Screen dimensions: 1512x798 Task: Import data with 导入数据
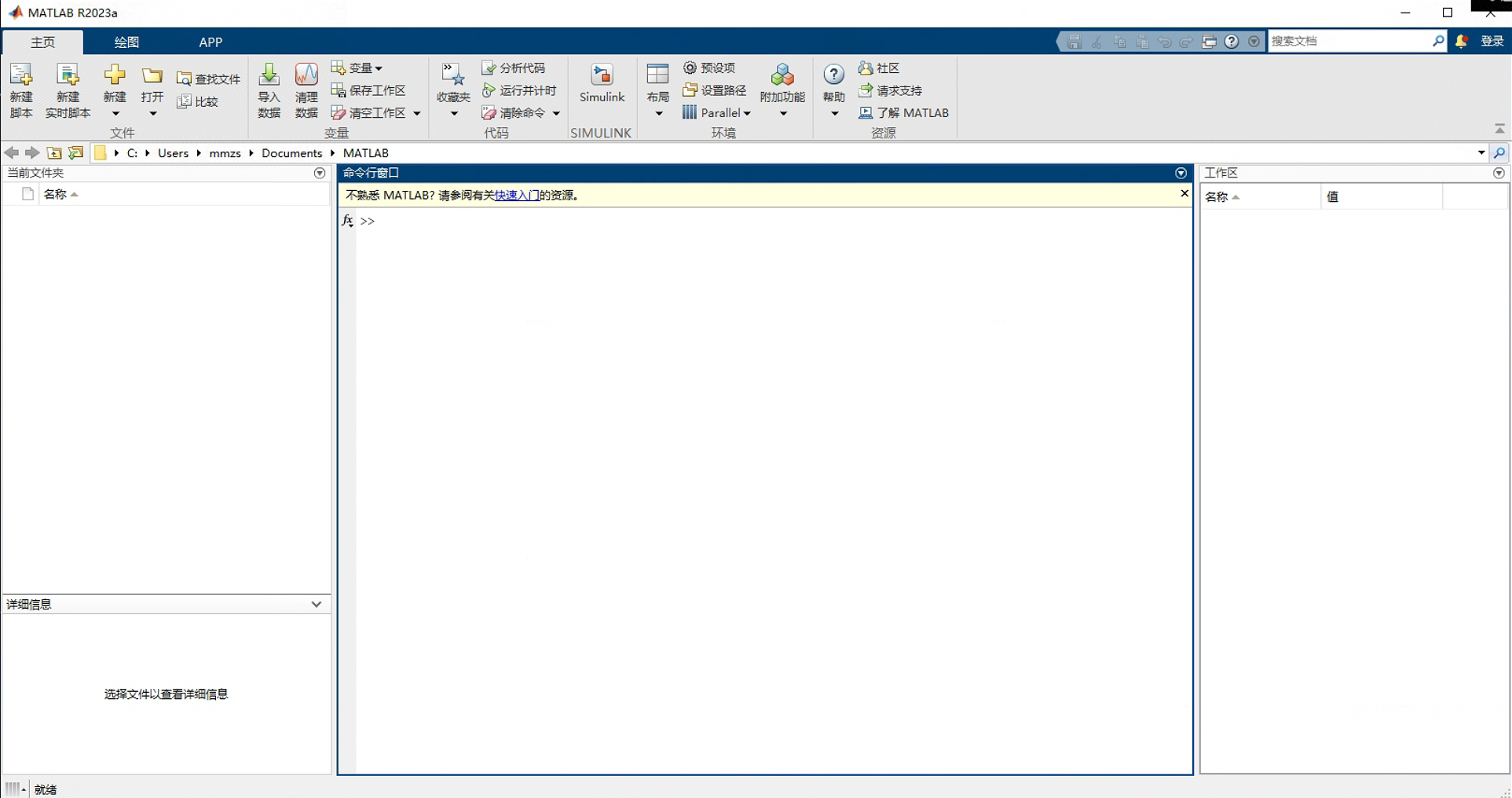[x=269, y=90]
